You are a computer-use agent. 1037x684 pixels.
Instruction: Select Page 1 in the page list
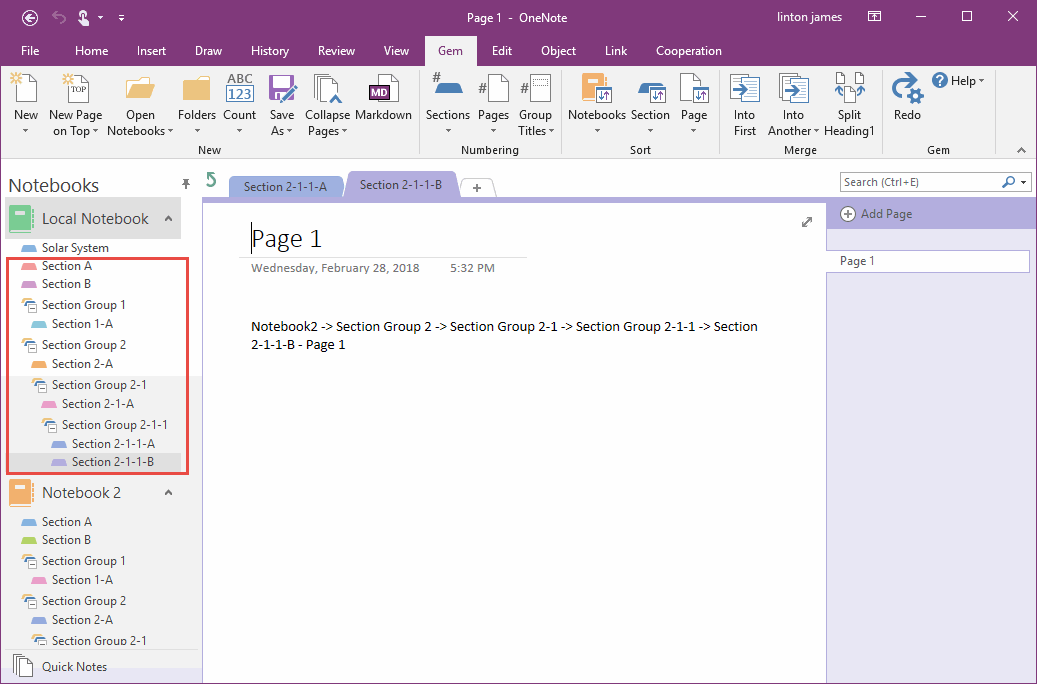point(928,261)
